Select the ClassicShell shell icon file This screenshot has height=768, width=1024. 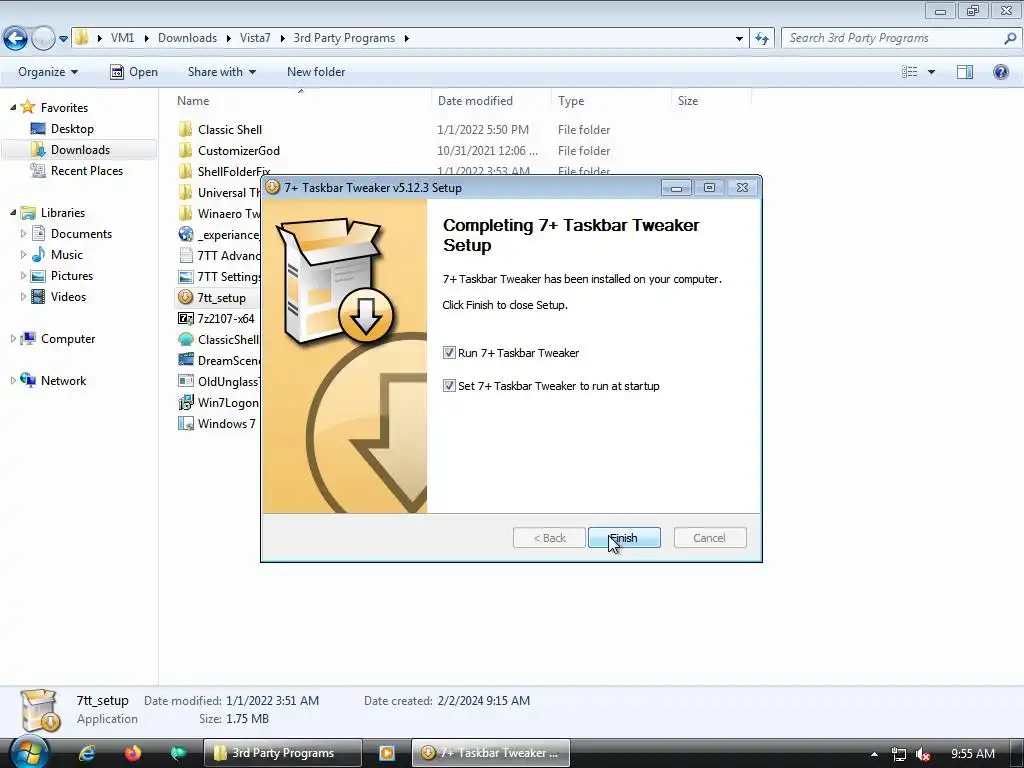[x=186, y=339]
